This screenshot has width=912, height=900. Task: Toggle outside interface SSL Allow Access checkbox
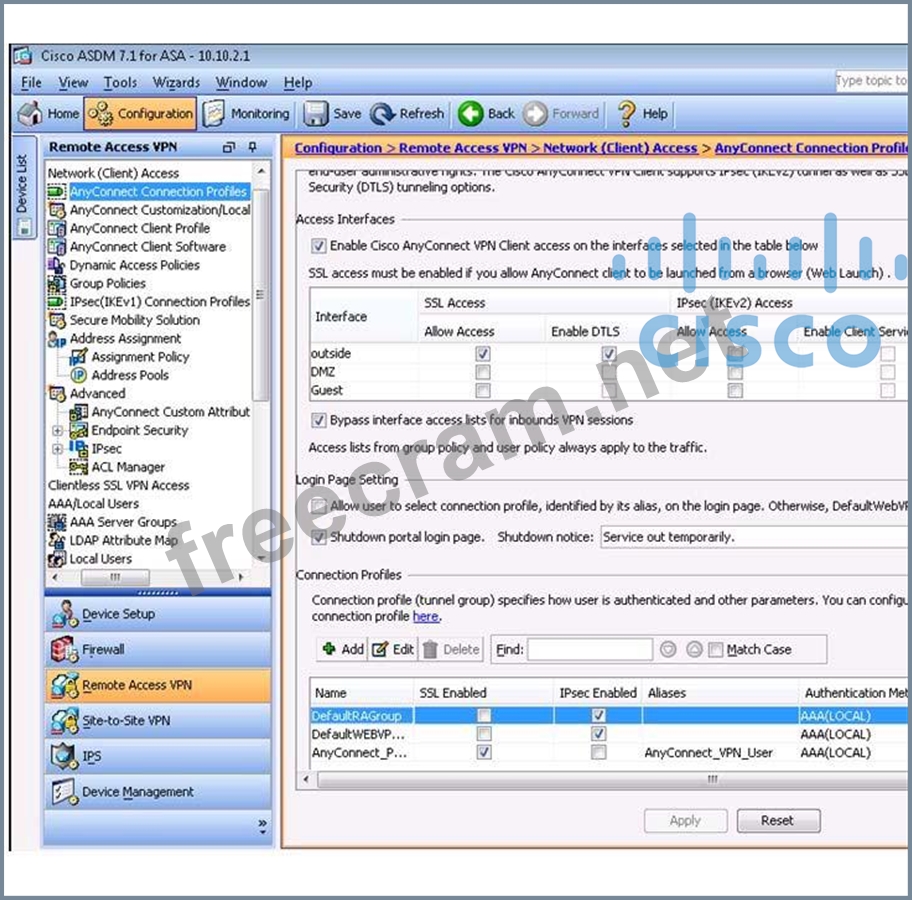pos(484,354)
